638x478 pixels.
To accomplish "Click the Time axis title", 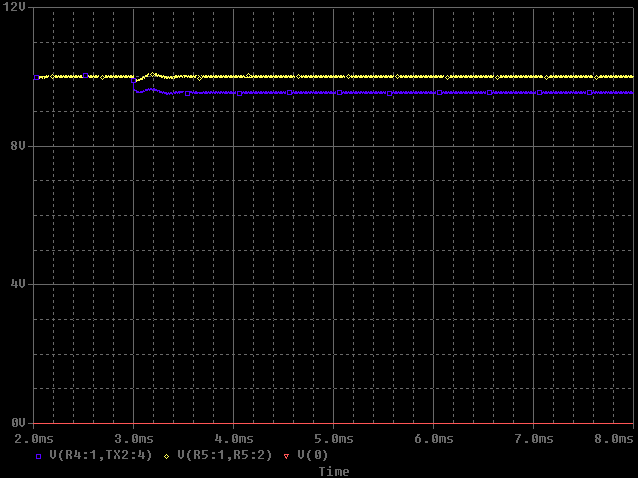I will pyautogui.click(x=334, y=472).
